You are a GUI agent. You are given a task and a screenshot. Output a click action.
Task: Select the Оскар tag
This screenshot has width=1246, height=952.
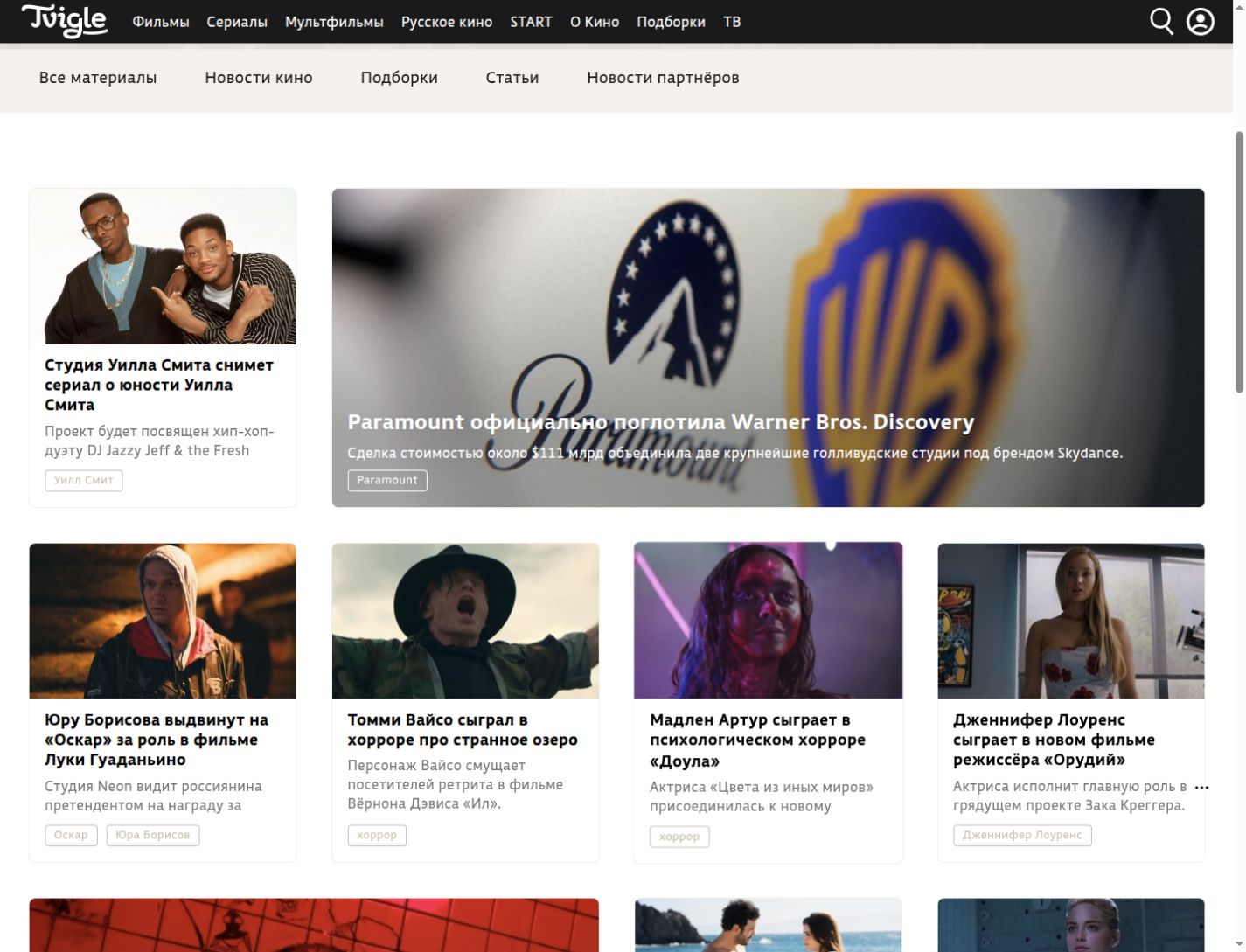point(71,835)
